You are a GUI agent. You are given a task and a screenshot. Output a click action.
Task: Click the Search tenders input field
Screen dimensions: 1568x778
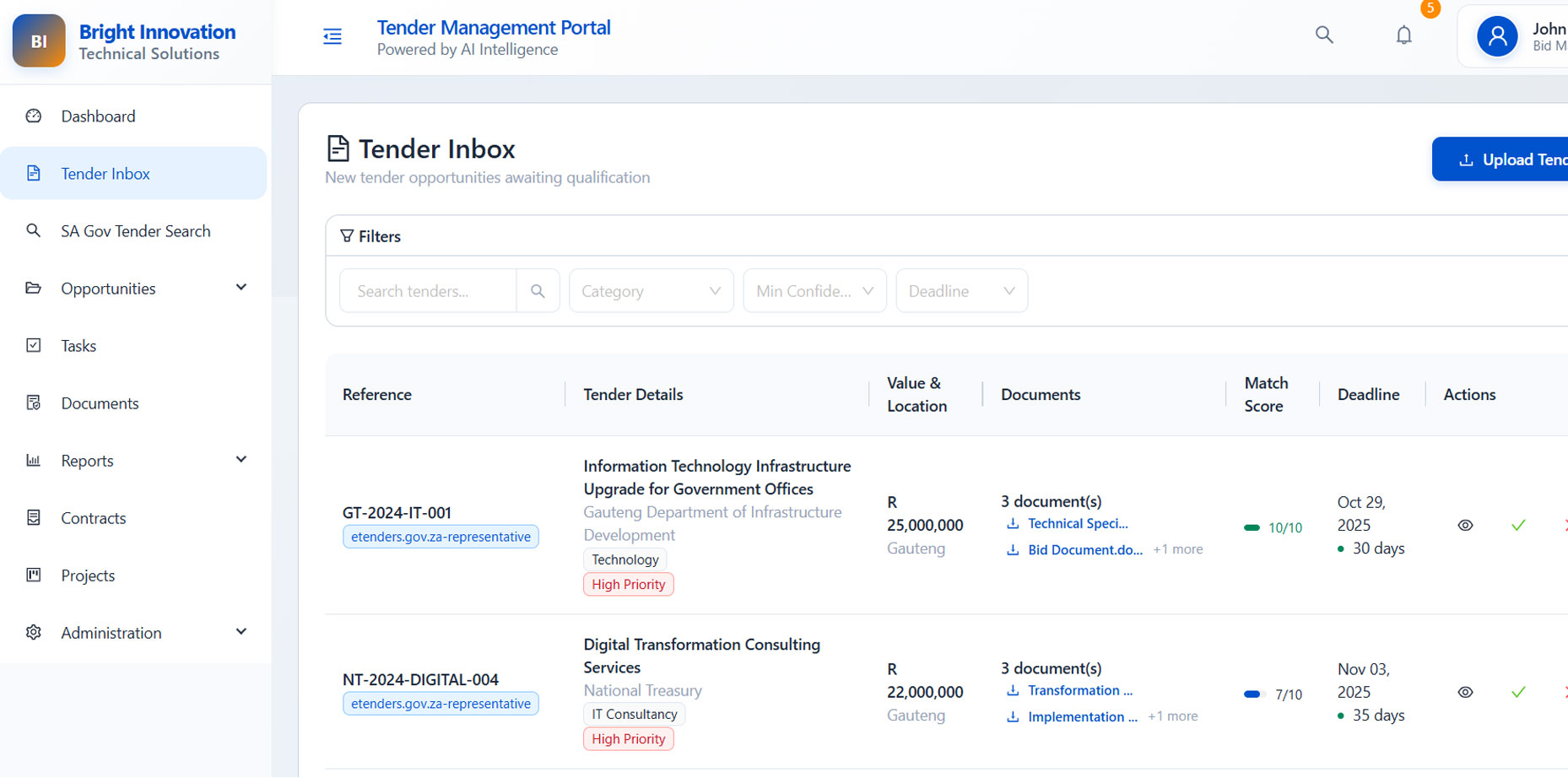428,291
